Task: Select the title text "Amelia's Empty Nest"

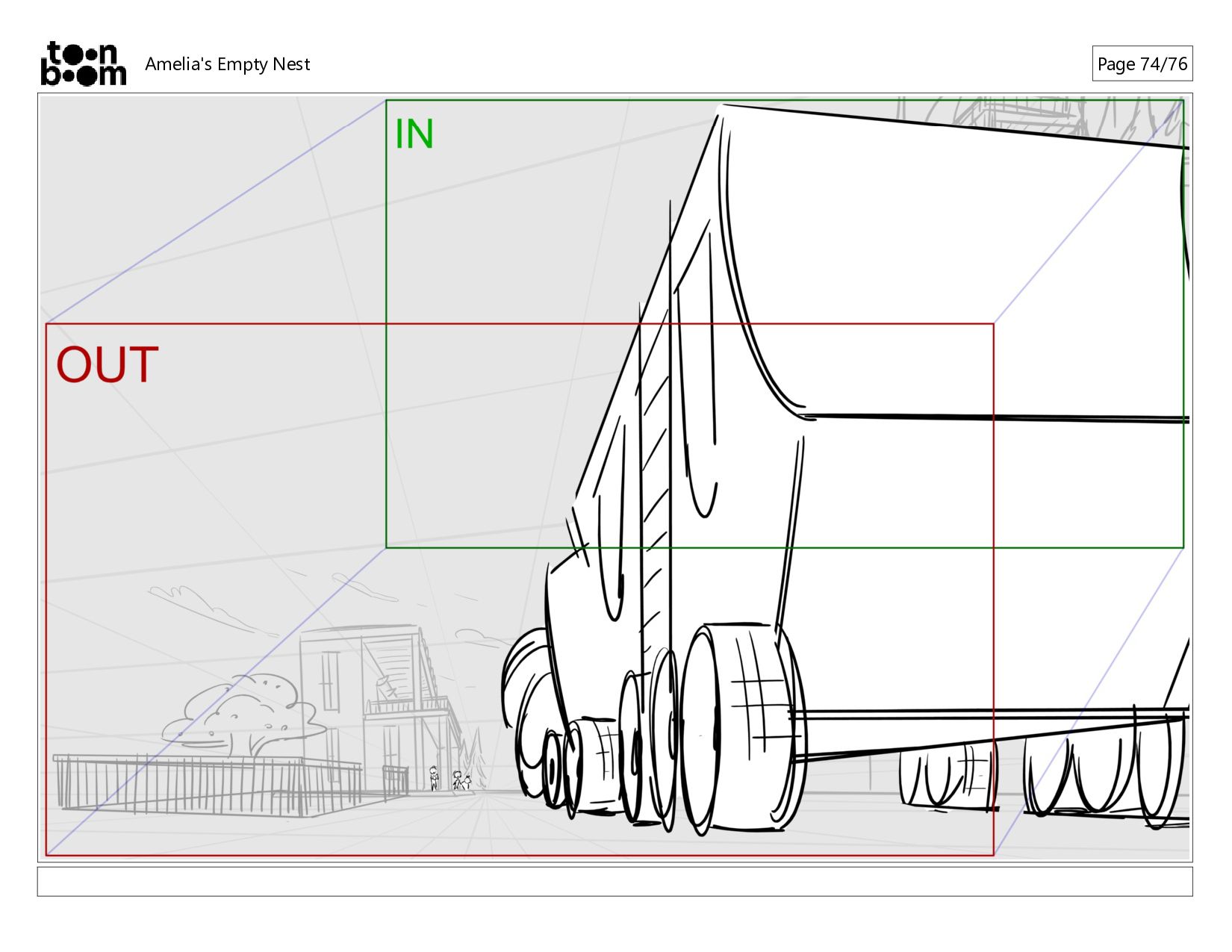Action: [227, 64]
